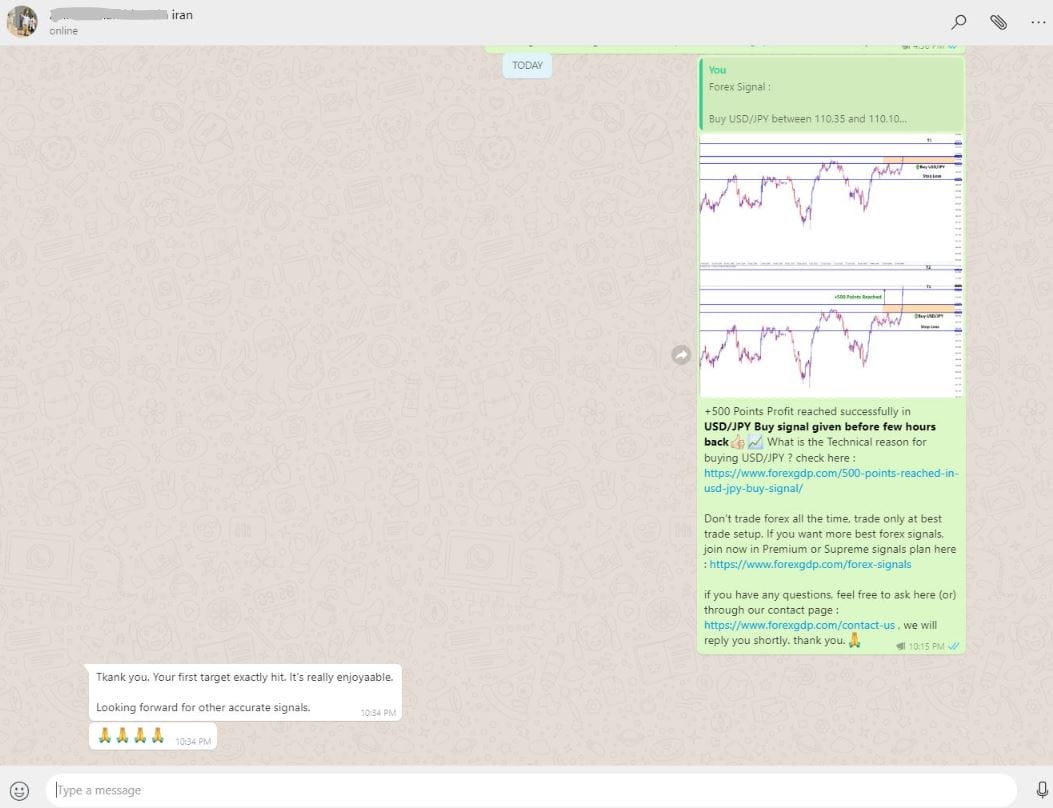The image size is (1053, 808).
Task: Focus the 'Type a message' field
Action: point(531,790)
